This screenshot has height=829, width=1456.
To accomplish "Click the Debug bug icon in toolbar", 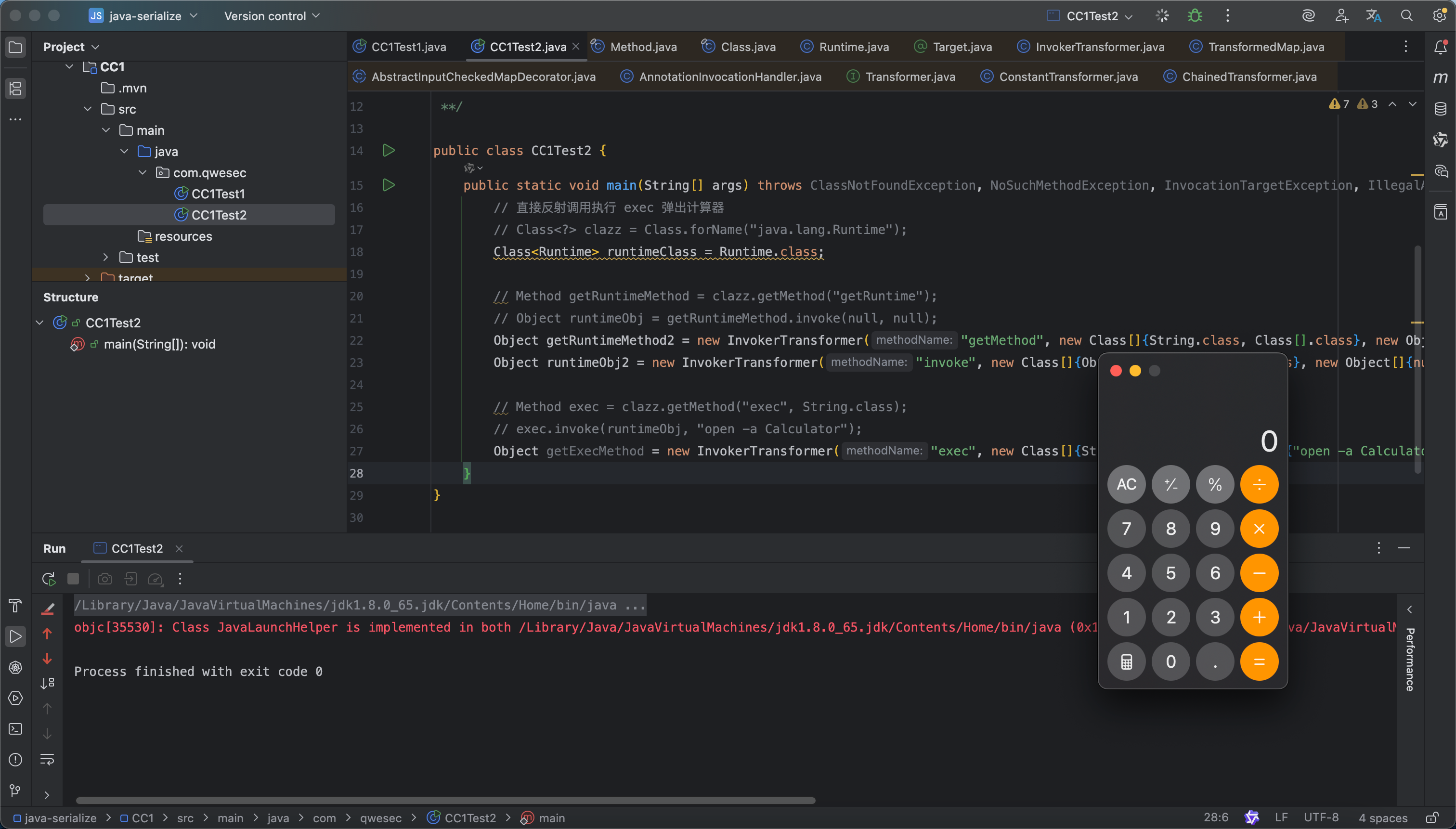I will (x=1195, y=16).
